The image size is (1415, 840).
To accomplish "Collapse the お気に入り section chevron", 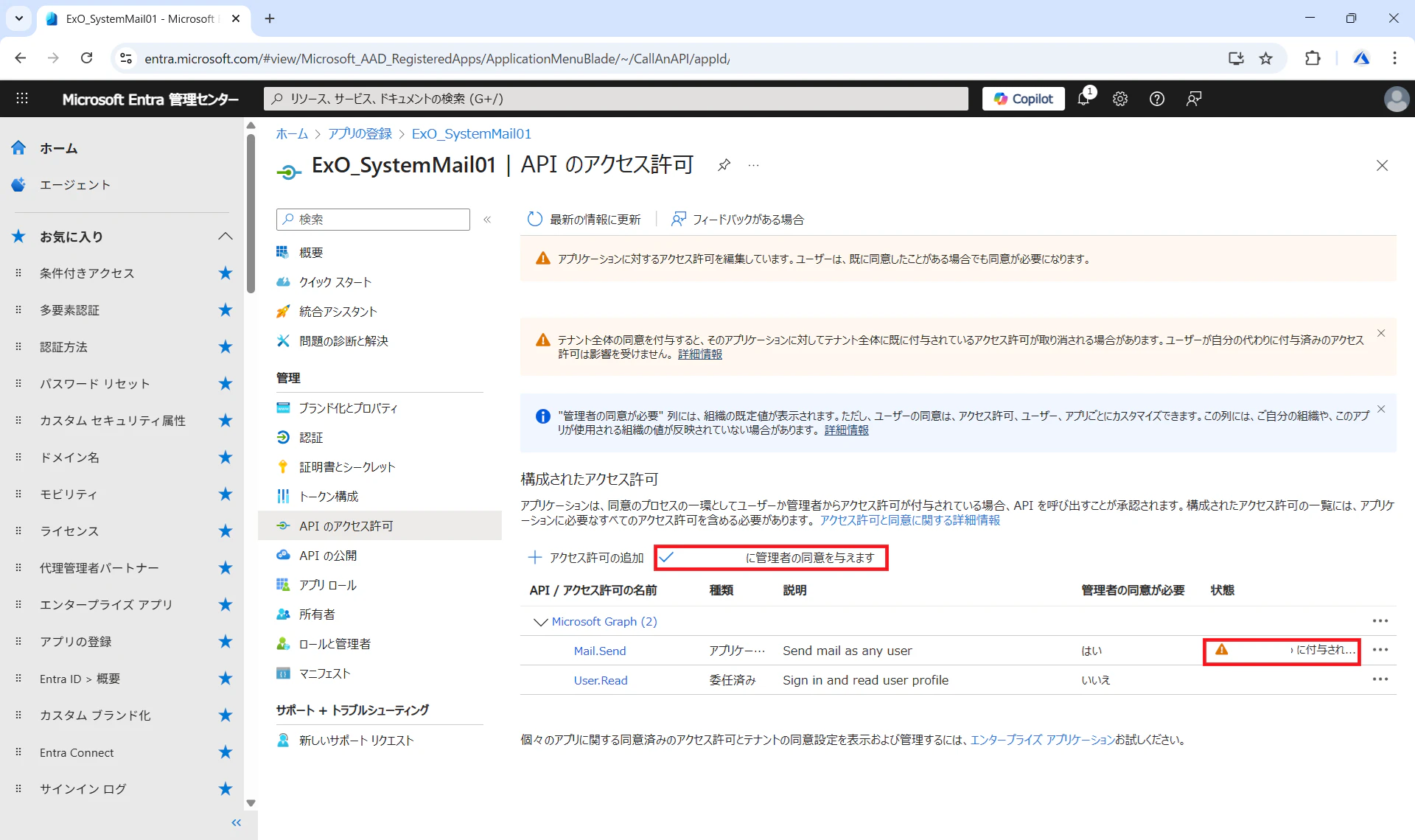I will click(x=226, y=237).
